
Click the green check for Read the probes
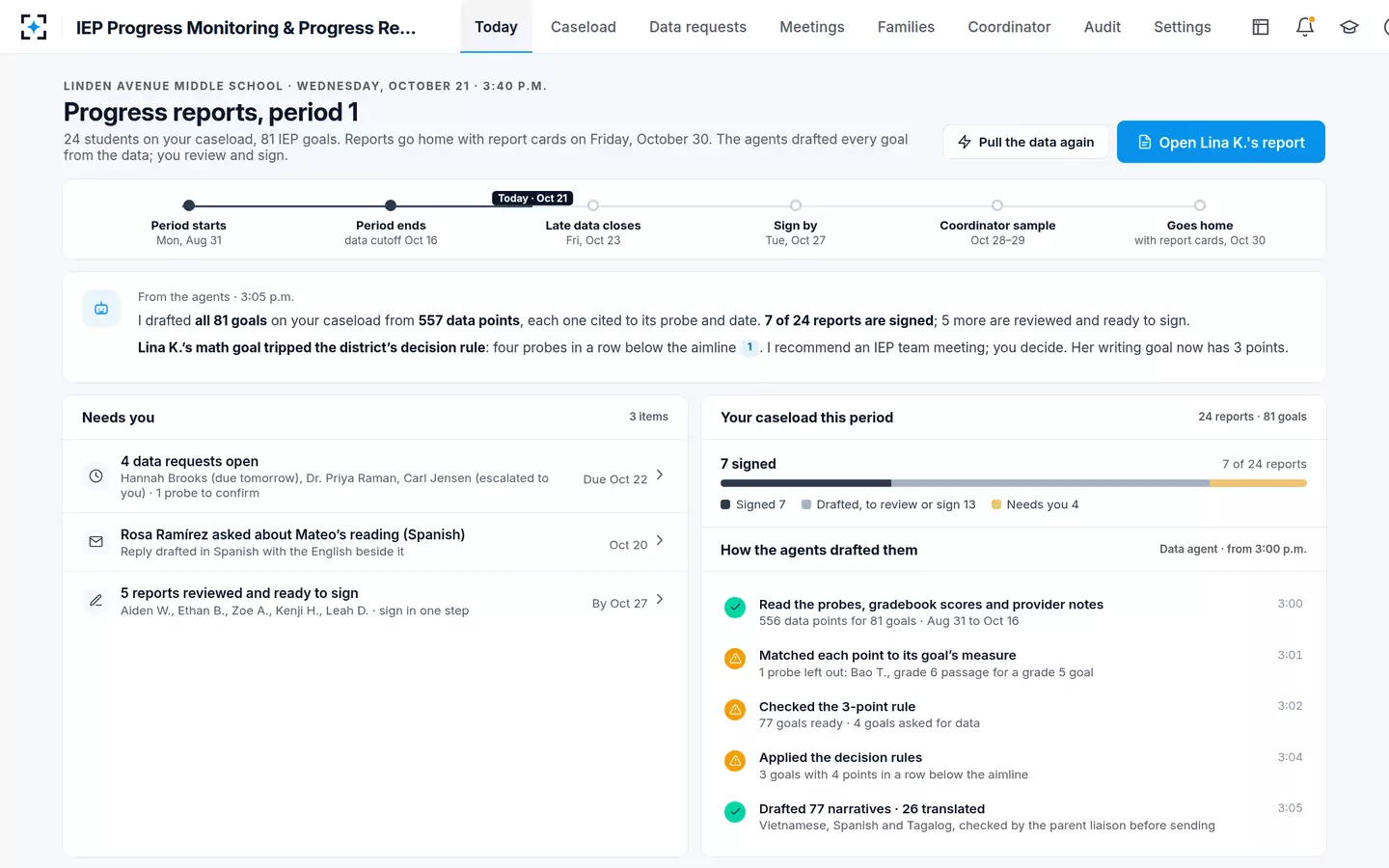tap(735, 608)
